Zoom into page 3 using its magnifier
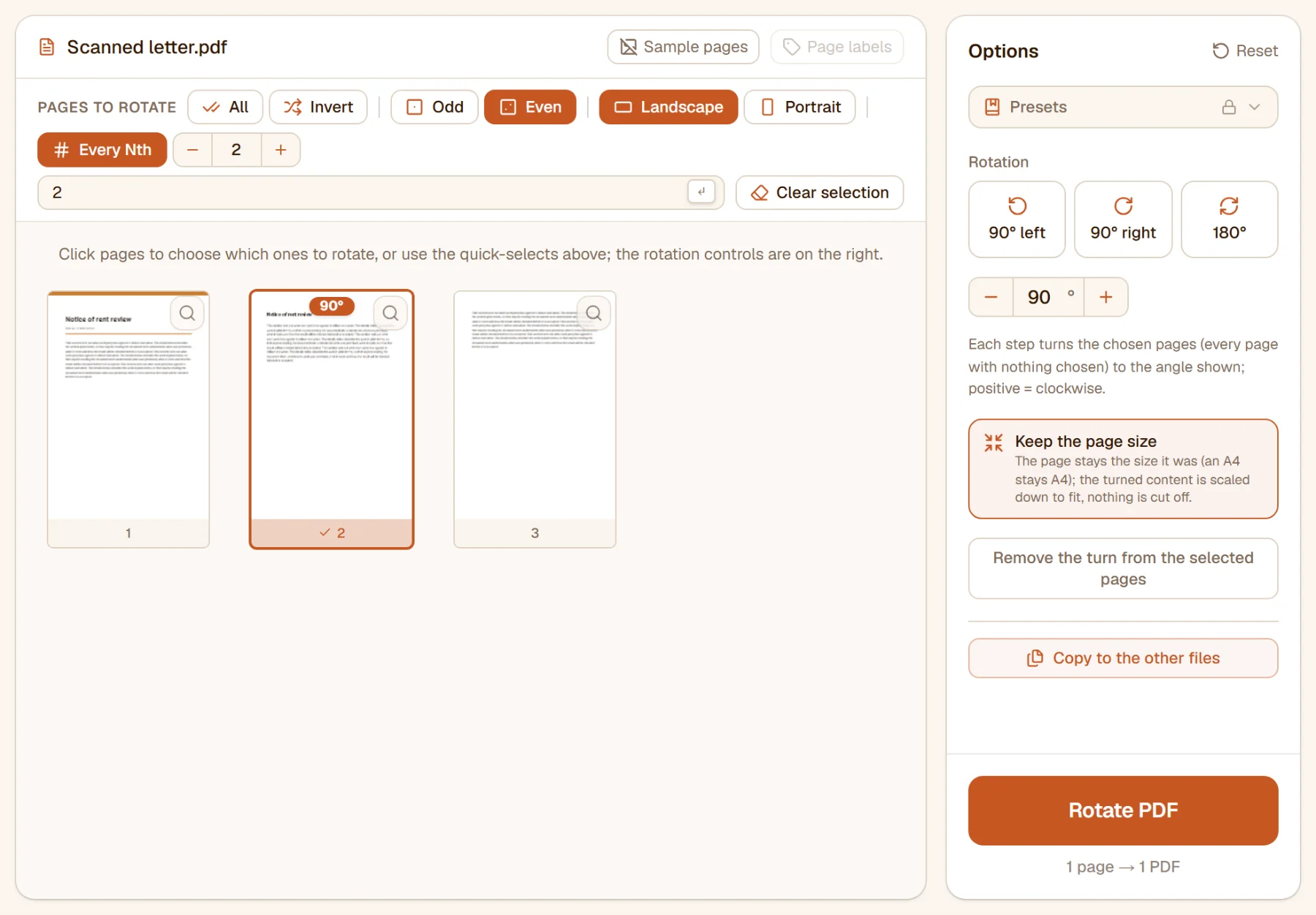Image resolution: width=1316 pixels, height=915 pixels. click(x=594, y=313)
